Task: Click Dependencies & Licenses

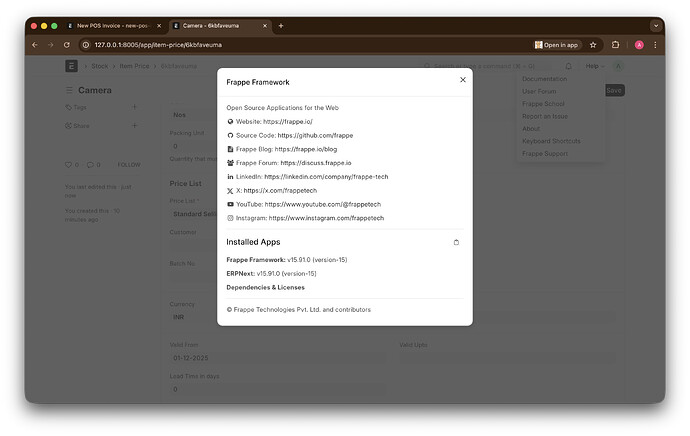Action: [x=265, y=287]
